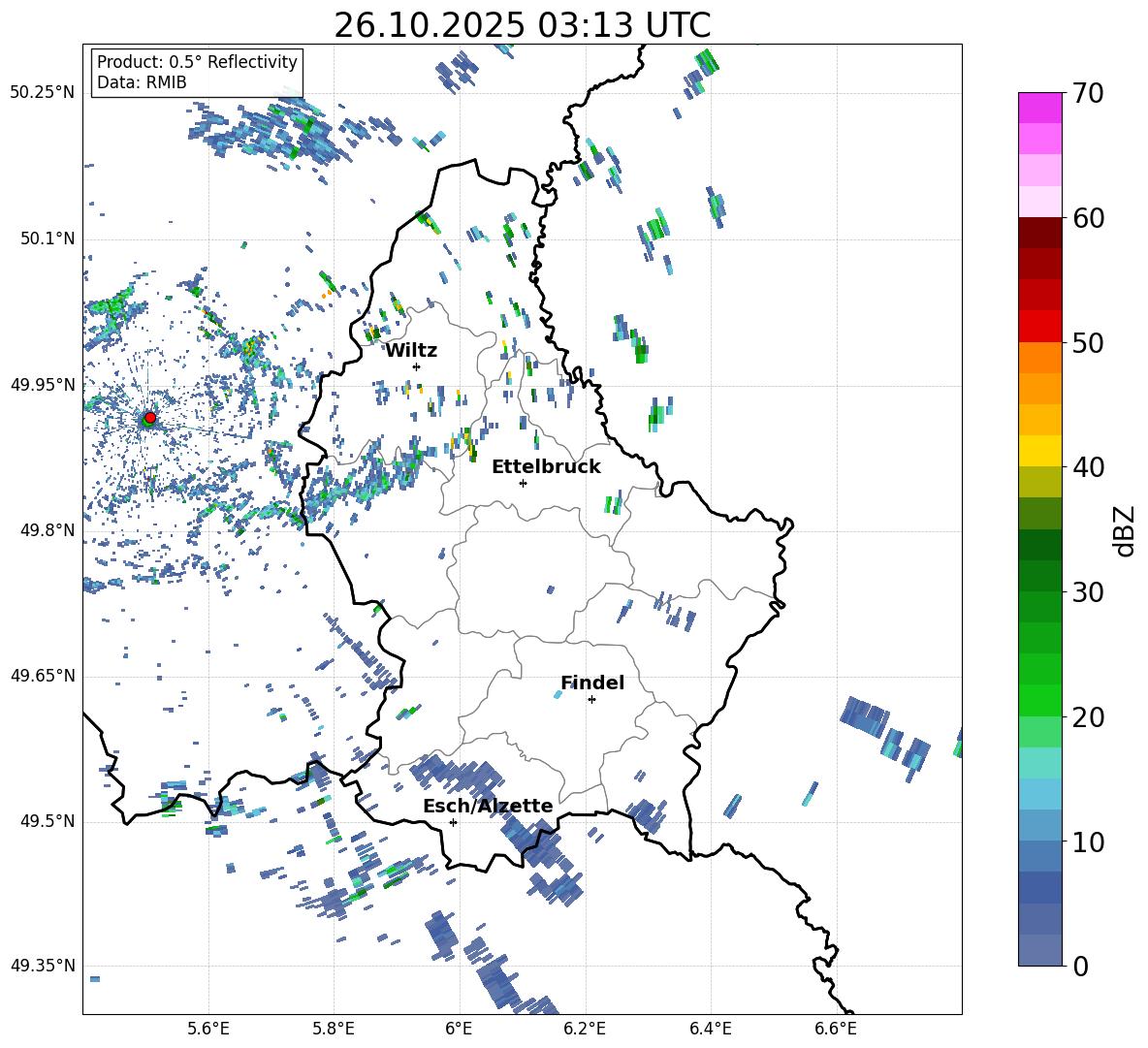Click the 49.65°N latitude label
This screenshot has width=1148, height=1048.
point(43,676)
